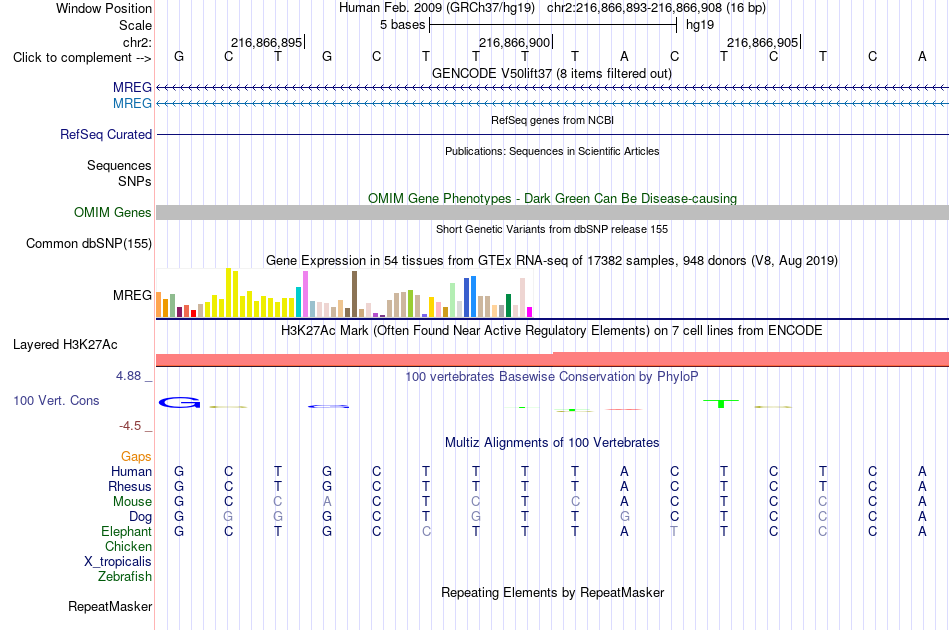Click the pink Layered H3K27Ac signal bar
Screen dimensions: 950x630
tap(552, 360)
